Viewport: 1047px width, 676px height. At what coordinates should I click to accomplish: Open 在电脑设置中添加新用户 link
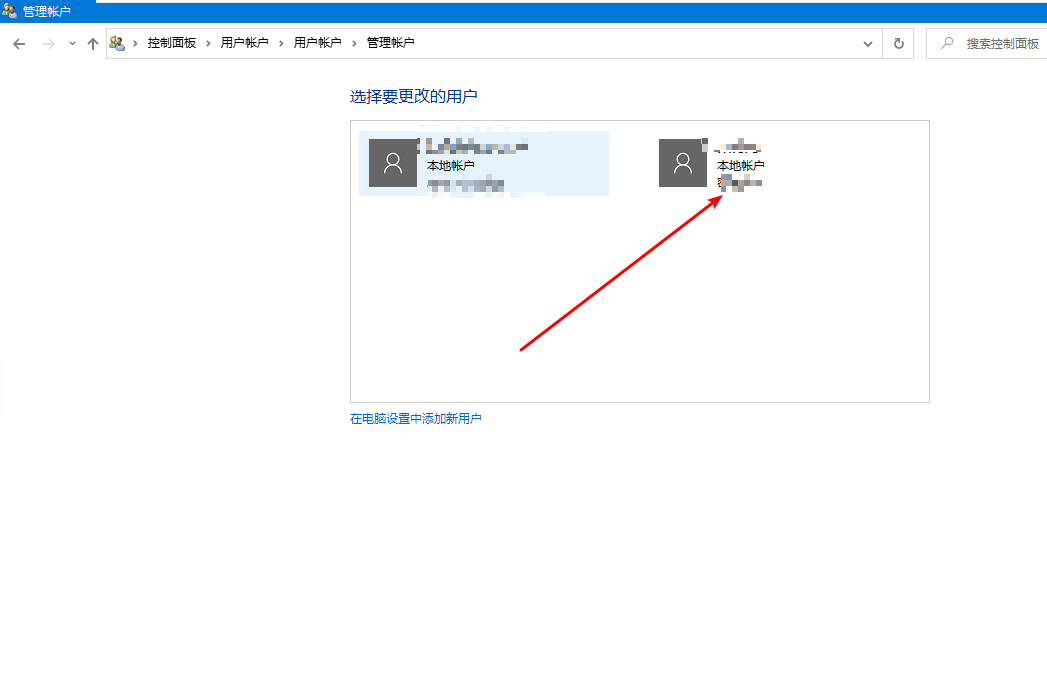pyautogui.click(x=416, y=418)
